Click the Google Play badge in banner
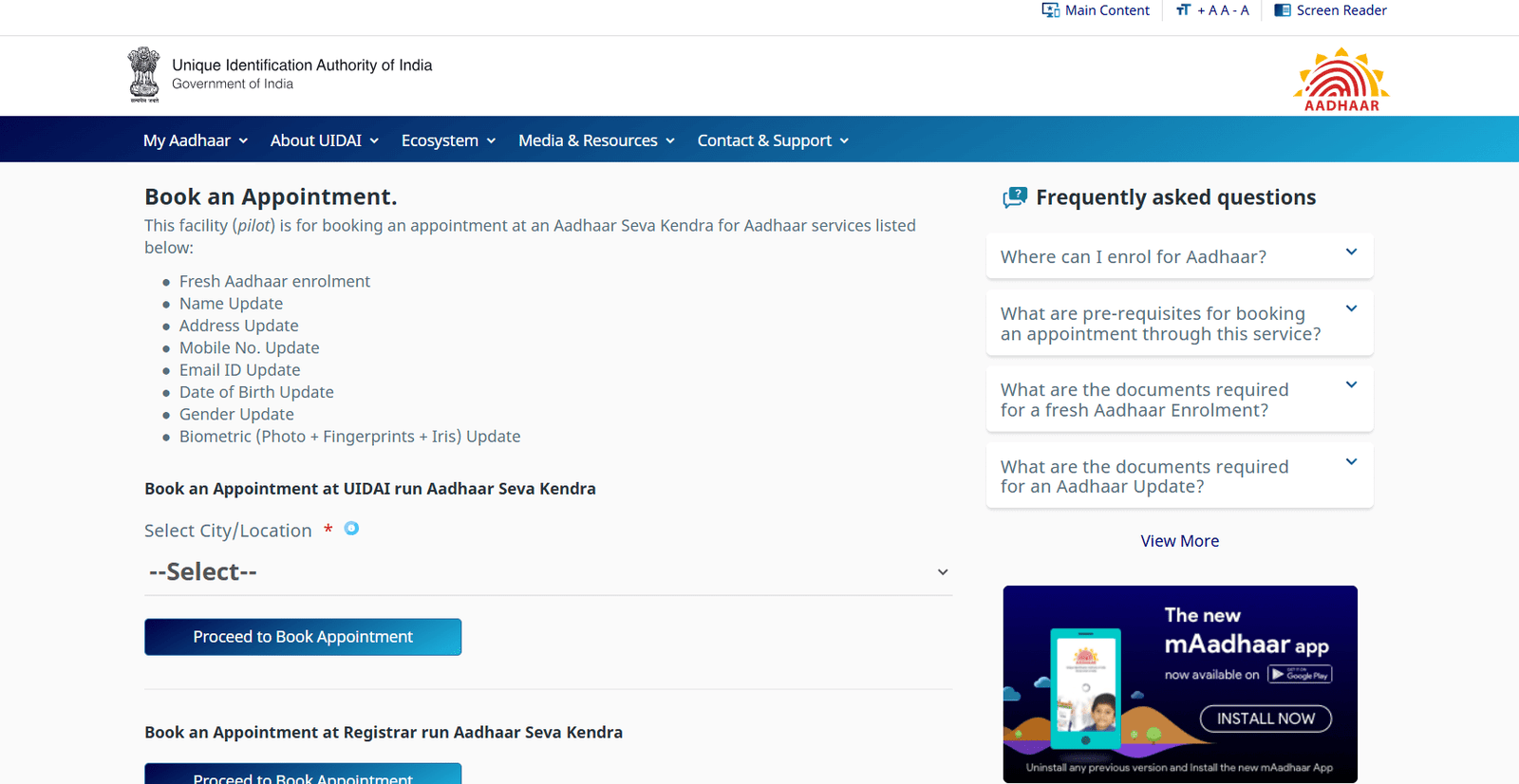This screenshot has width=1519, height=784. tap(1300, 675)
